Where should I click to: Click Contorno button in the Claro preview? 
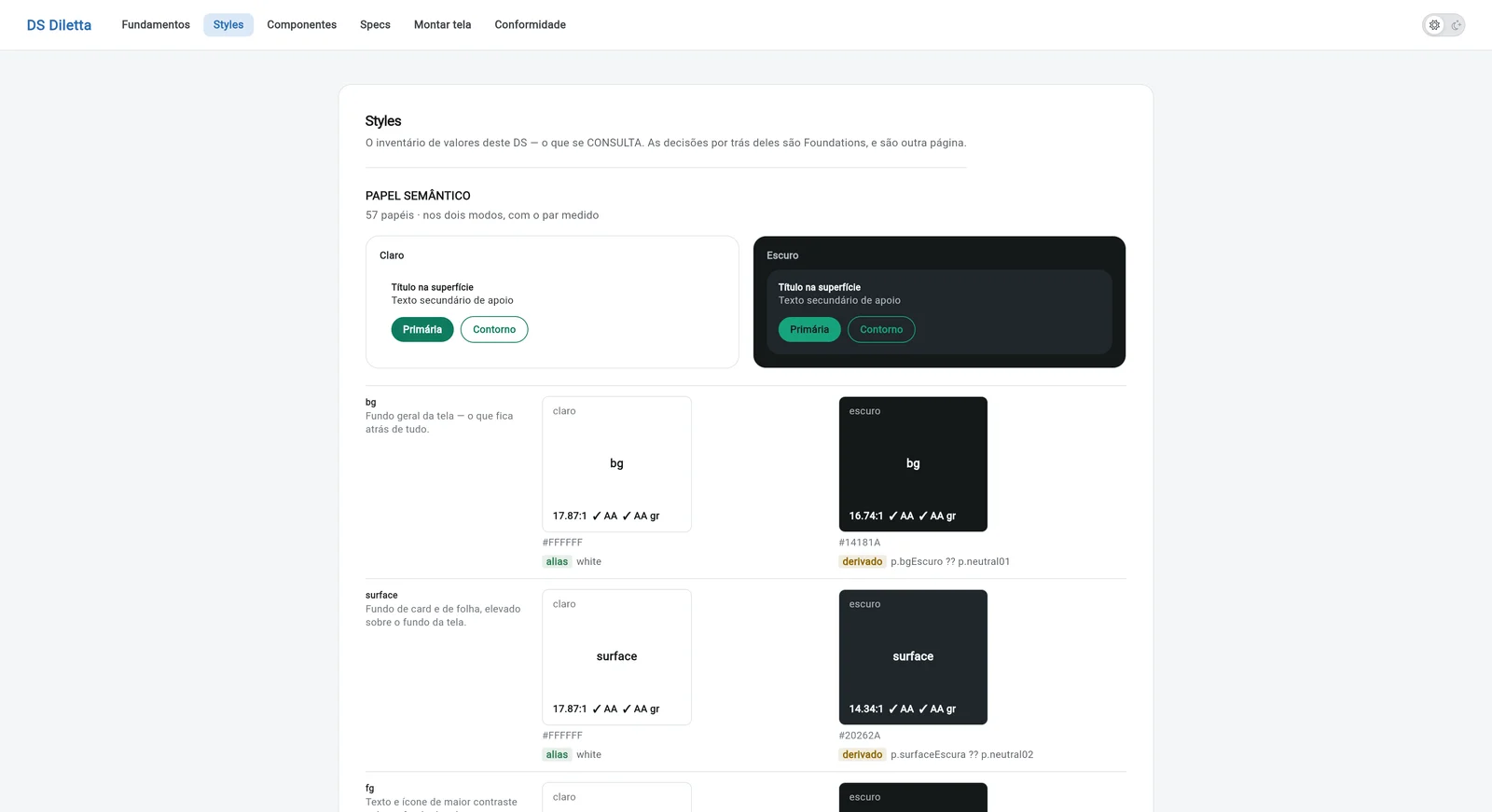(494, 330)
